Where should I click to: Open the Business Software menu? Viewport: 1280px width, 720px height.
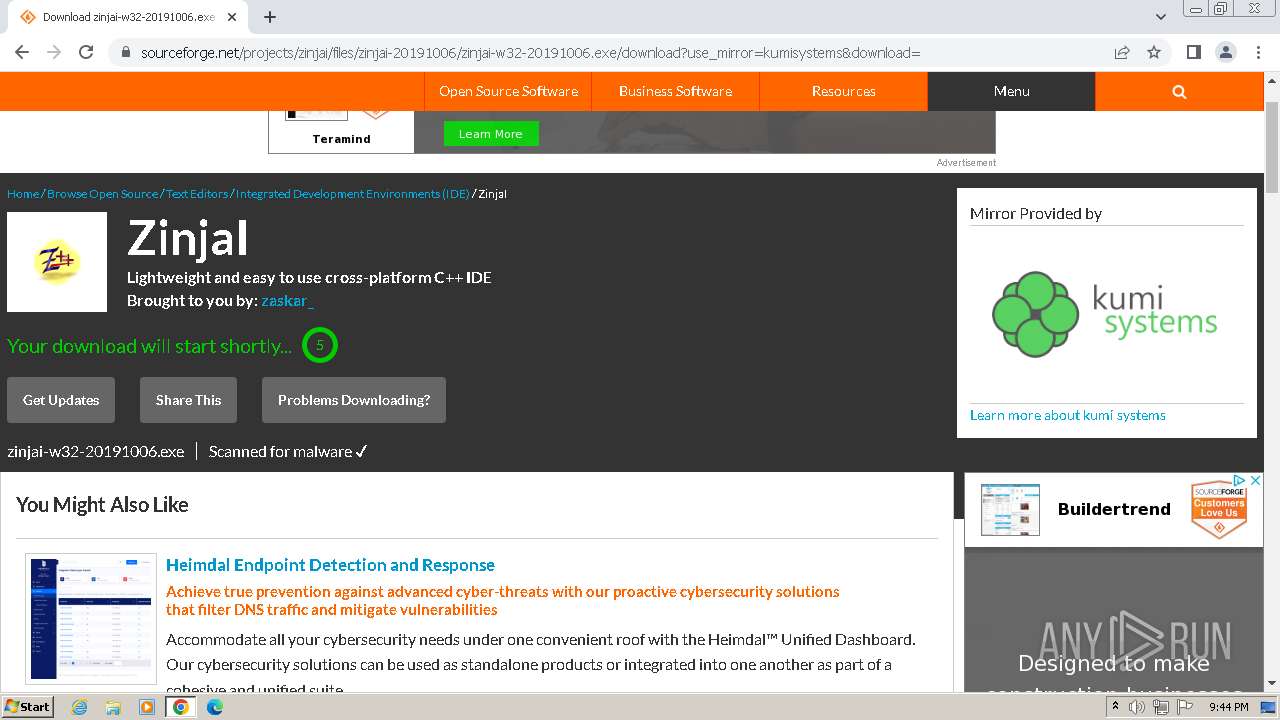675,91
